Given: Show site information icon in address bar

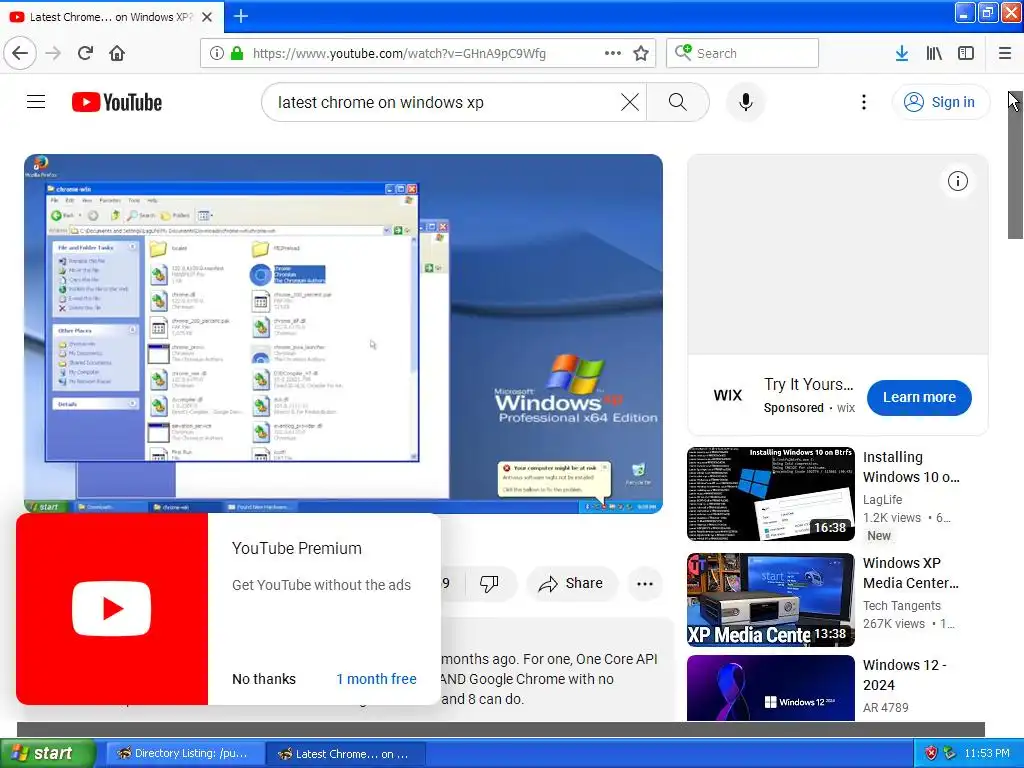Looking at the screenshot, I should [217, 53].
